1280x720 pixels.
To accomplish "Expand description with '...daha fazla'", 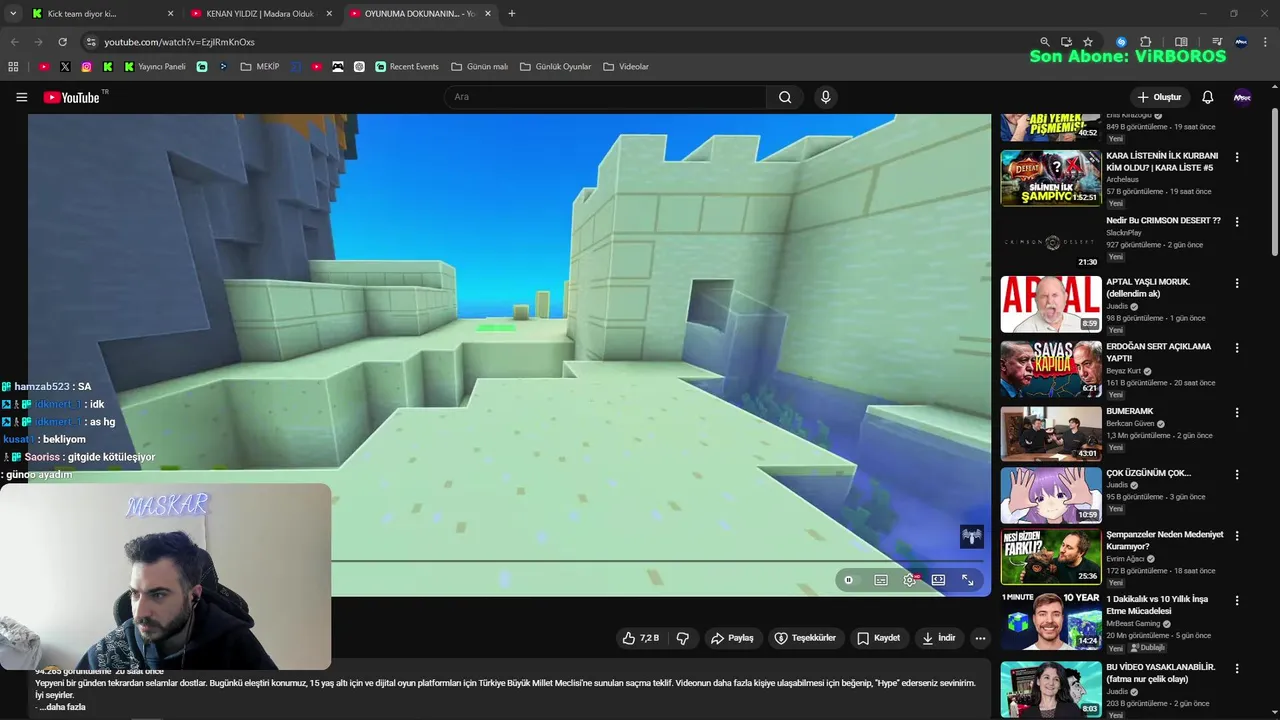I will pos(62,707).
